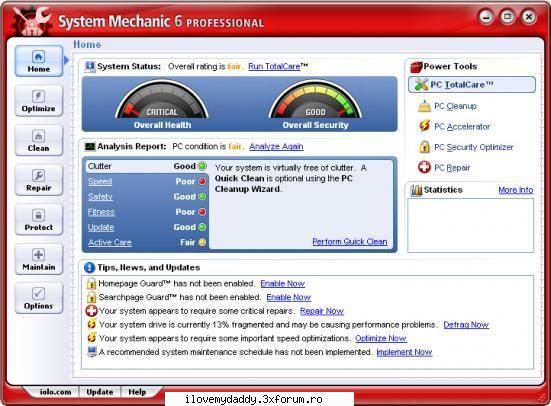Open the Home section in sidebar
Screen dimensions: 551x406
point(39,61)
